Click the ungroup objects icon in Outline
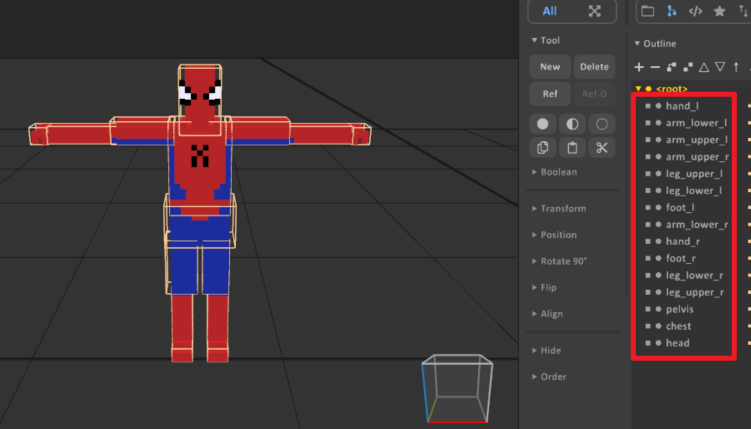751x429 pixels. (x=688, y=67)
